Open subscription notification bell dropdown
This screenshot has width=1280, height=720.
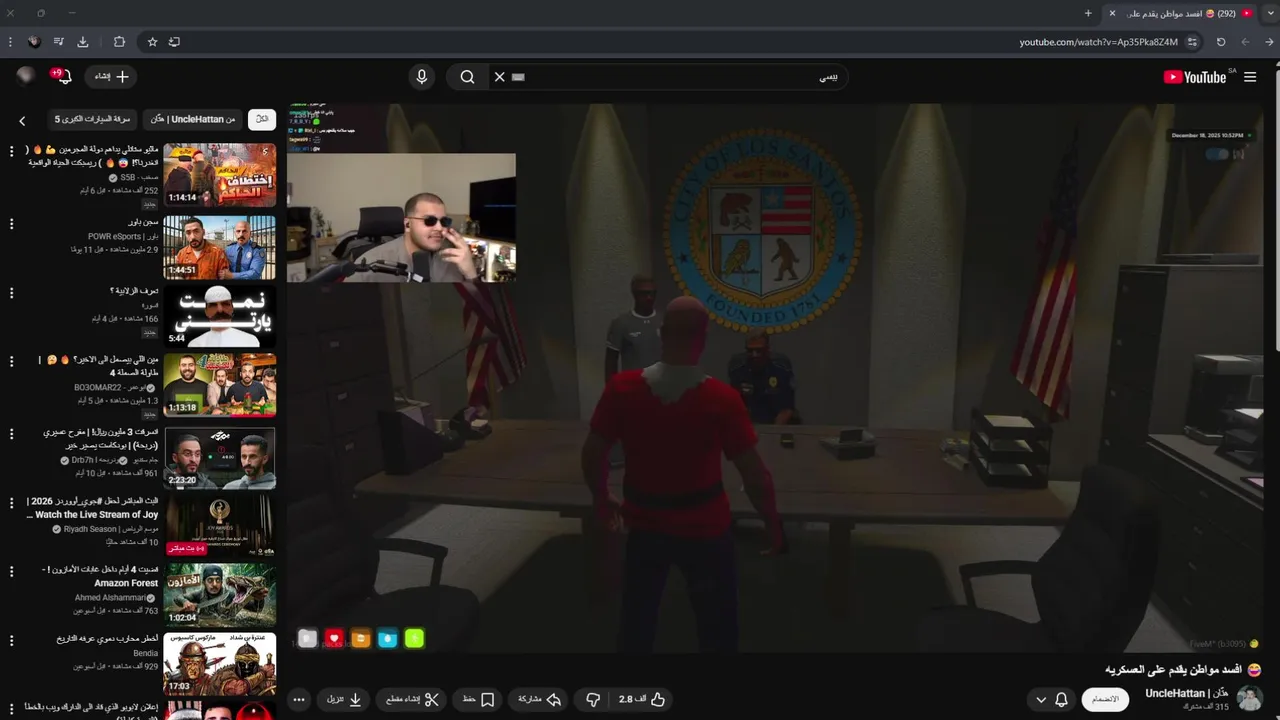click(x=1050, y=699)
